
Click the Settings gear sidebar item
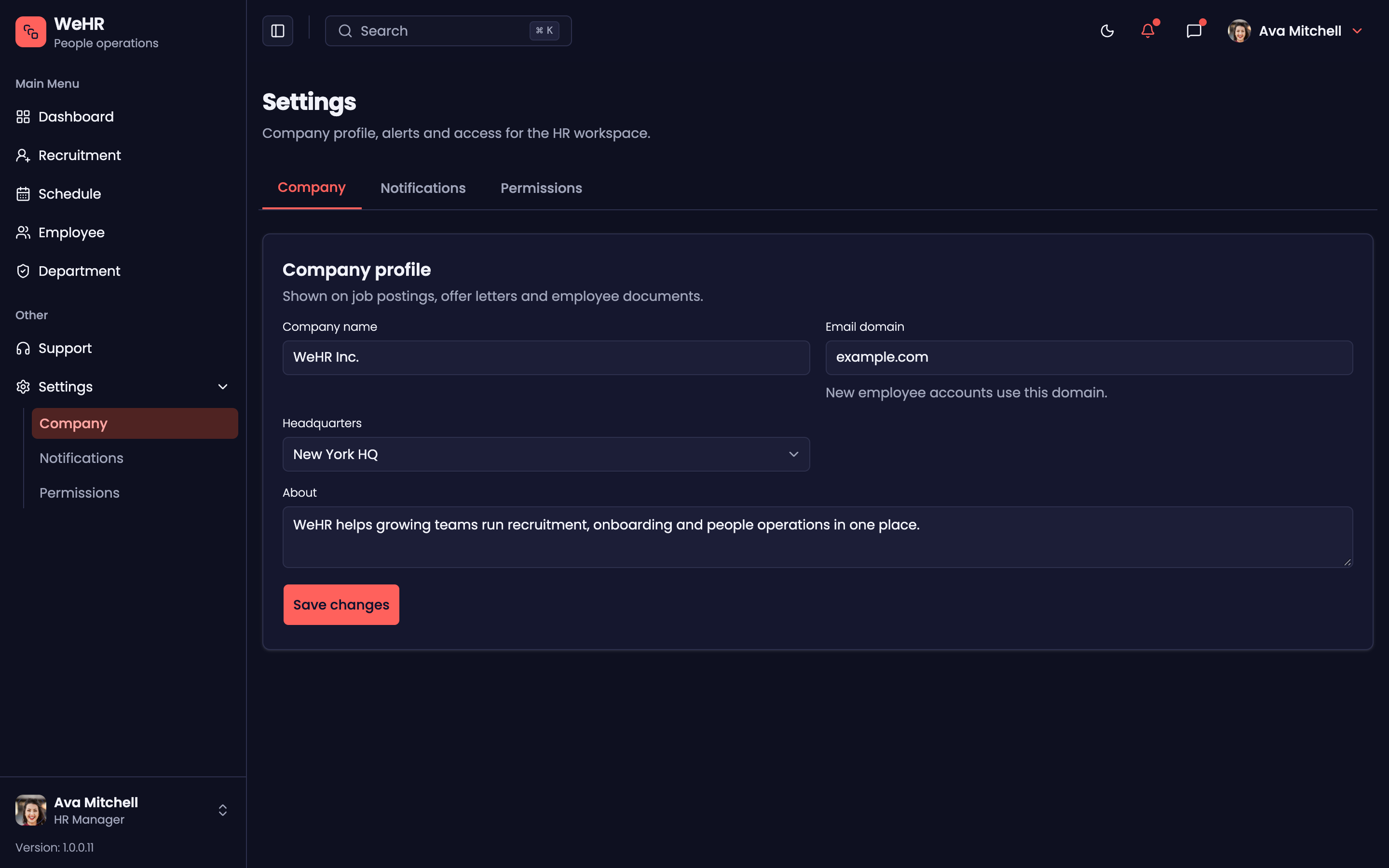pos(123,387)
